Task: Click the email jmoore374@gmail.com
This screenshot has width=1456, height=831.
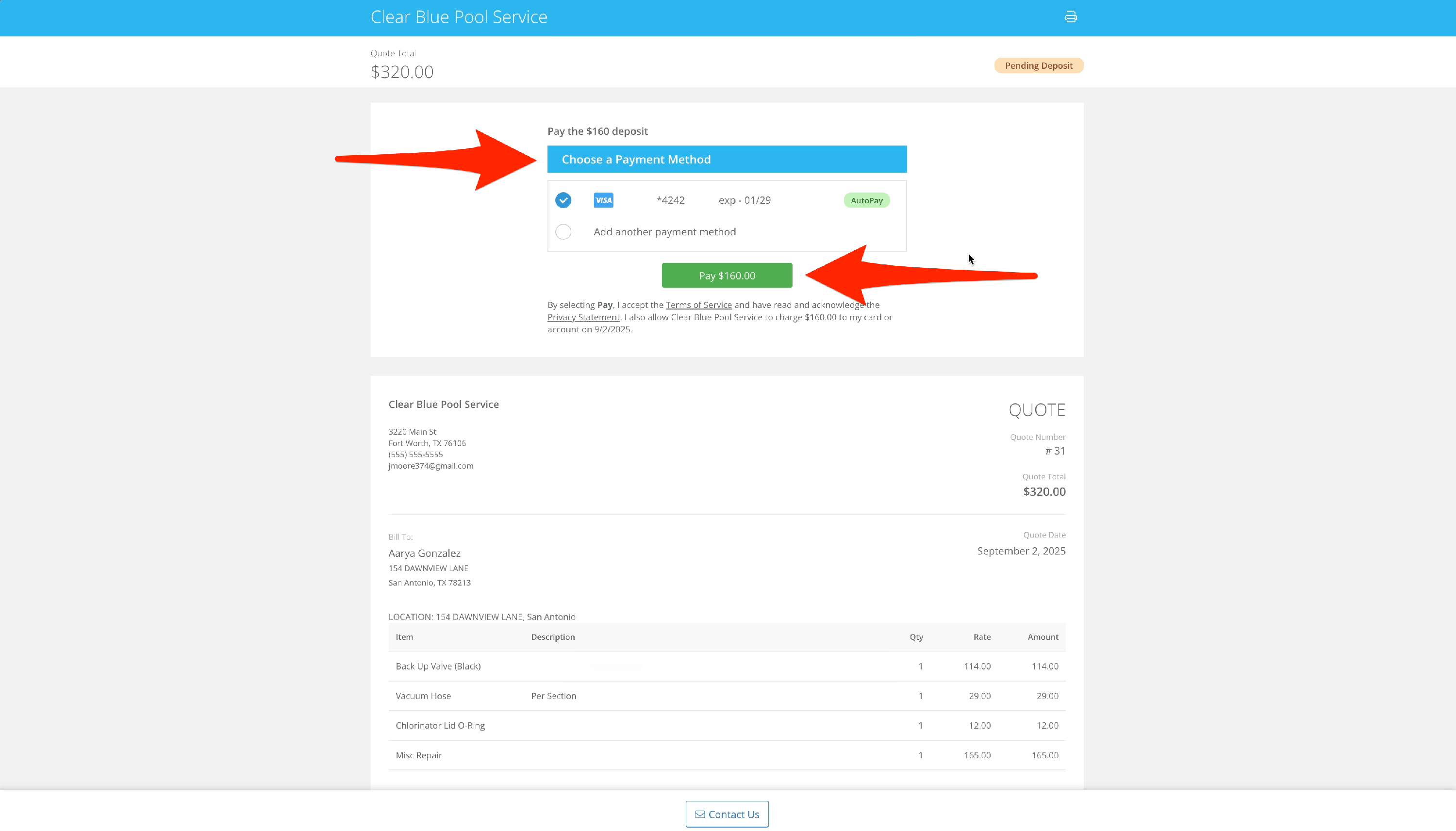Action: [431, 466]
